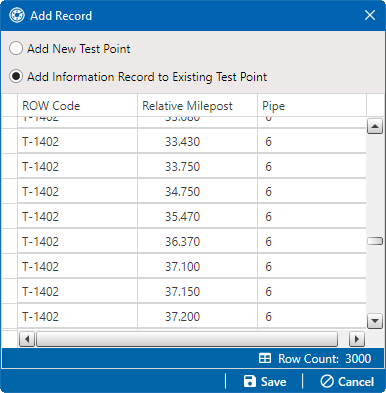
Task: Click the vertical scrollbar up arrow
Action: (375, 126)
